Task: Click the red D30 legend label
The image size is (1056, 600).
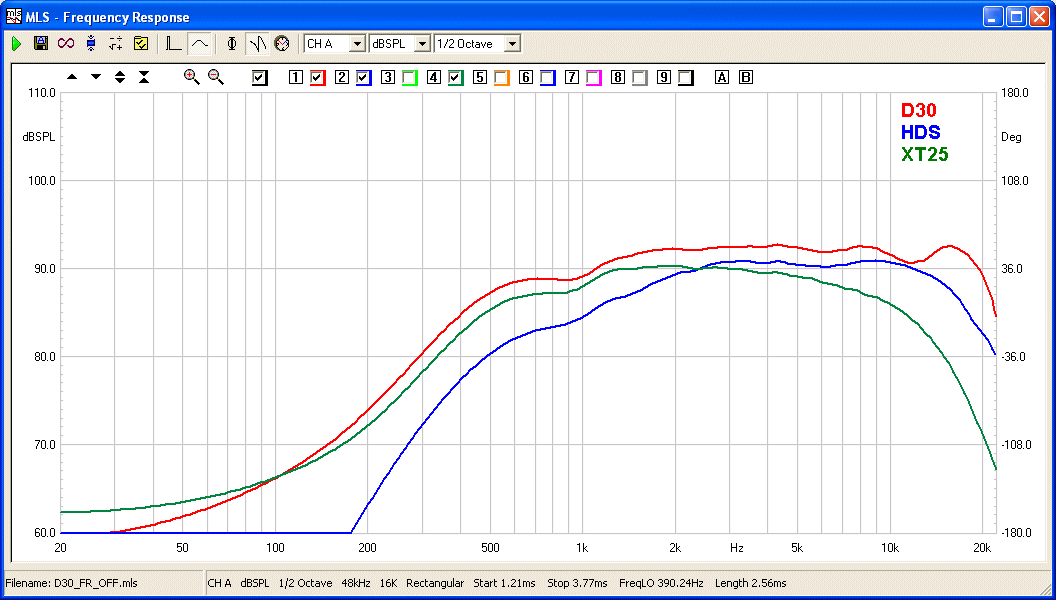Action: click(x=919, y=110)
